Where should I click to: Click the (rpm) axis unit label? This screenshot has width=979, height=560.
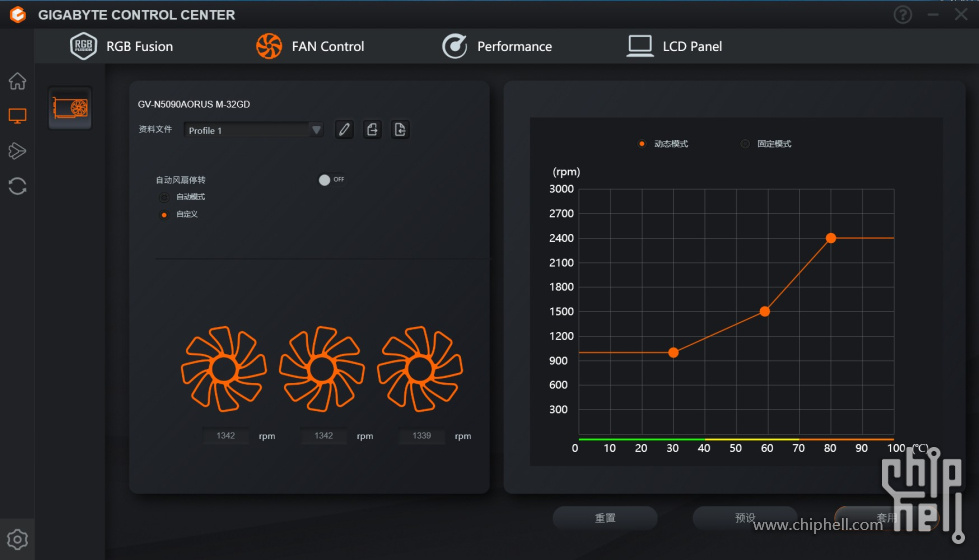(x=566, y=172)
